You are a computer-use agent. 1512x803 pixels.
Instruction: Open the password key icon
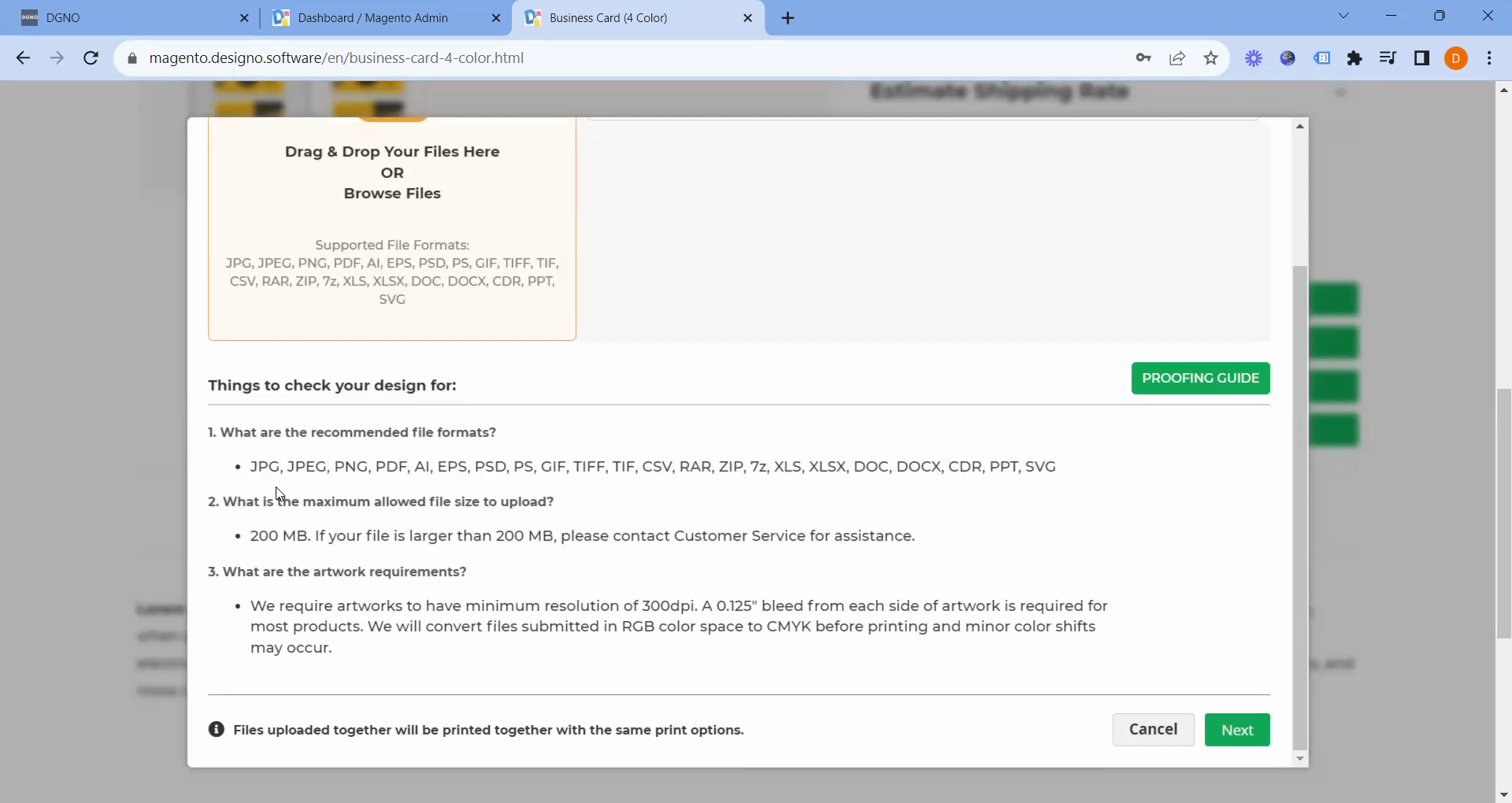coord(1143,58)
